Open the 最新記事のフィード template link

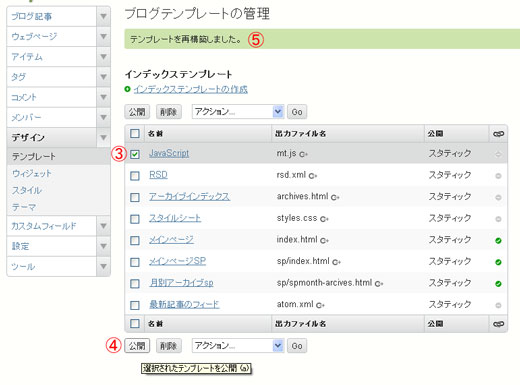tap(184, 304)
